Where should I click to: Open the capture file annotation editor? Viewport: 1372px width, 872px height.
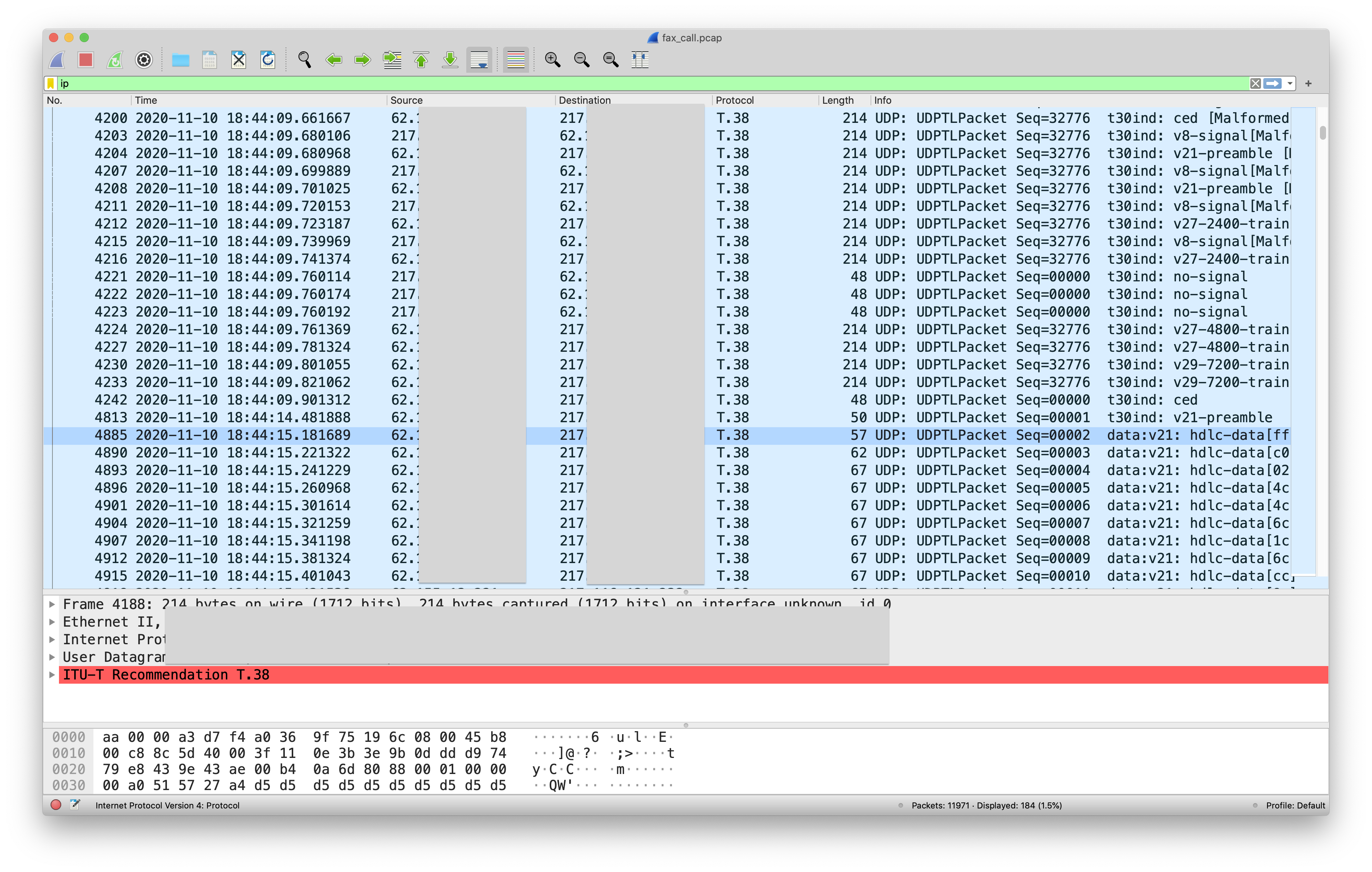[74, 805]
